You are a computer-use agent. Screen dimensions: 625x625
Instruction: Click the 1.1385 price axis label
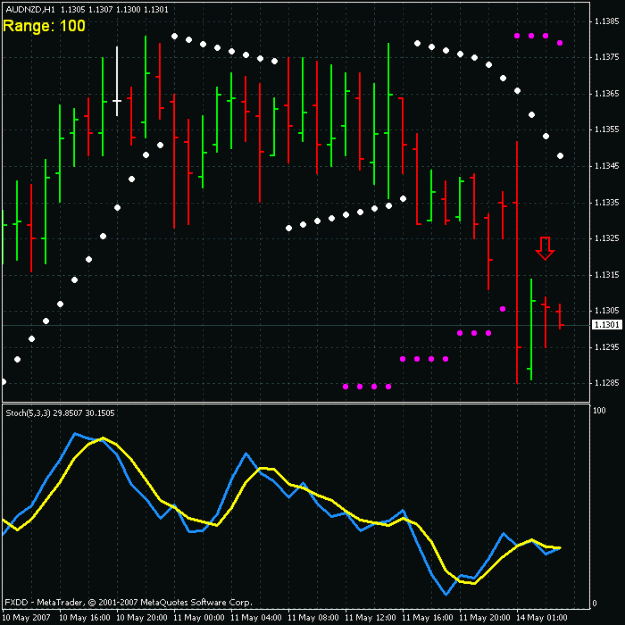607,21
